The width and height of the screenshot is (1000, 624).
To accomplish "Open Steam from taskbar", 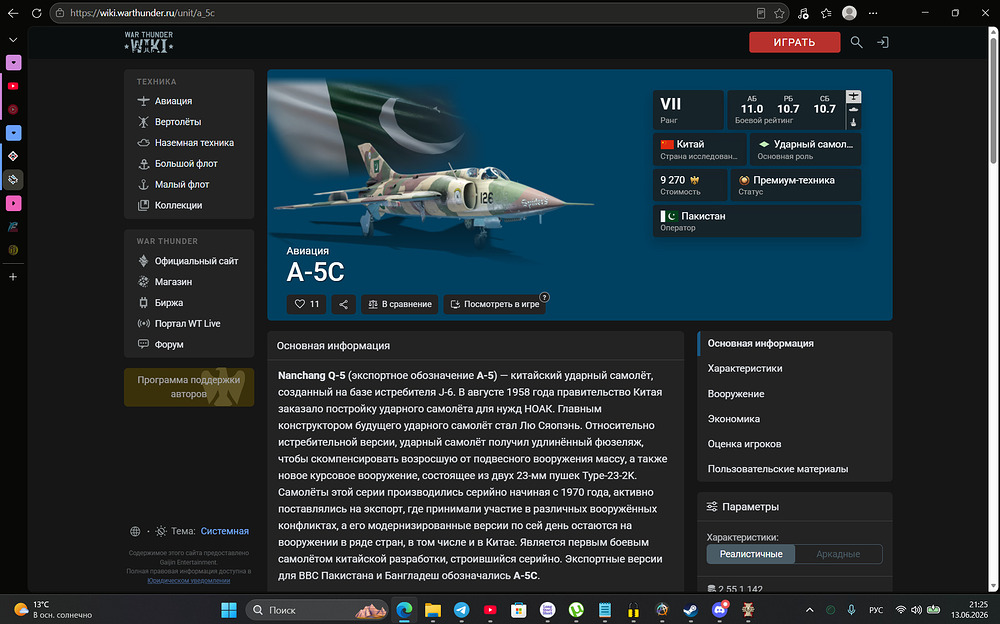I will pyautogui.click(x=691, y=610).
